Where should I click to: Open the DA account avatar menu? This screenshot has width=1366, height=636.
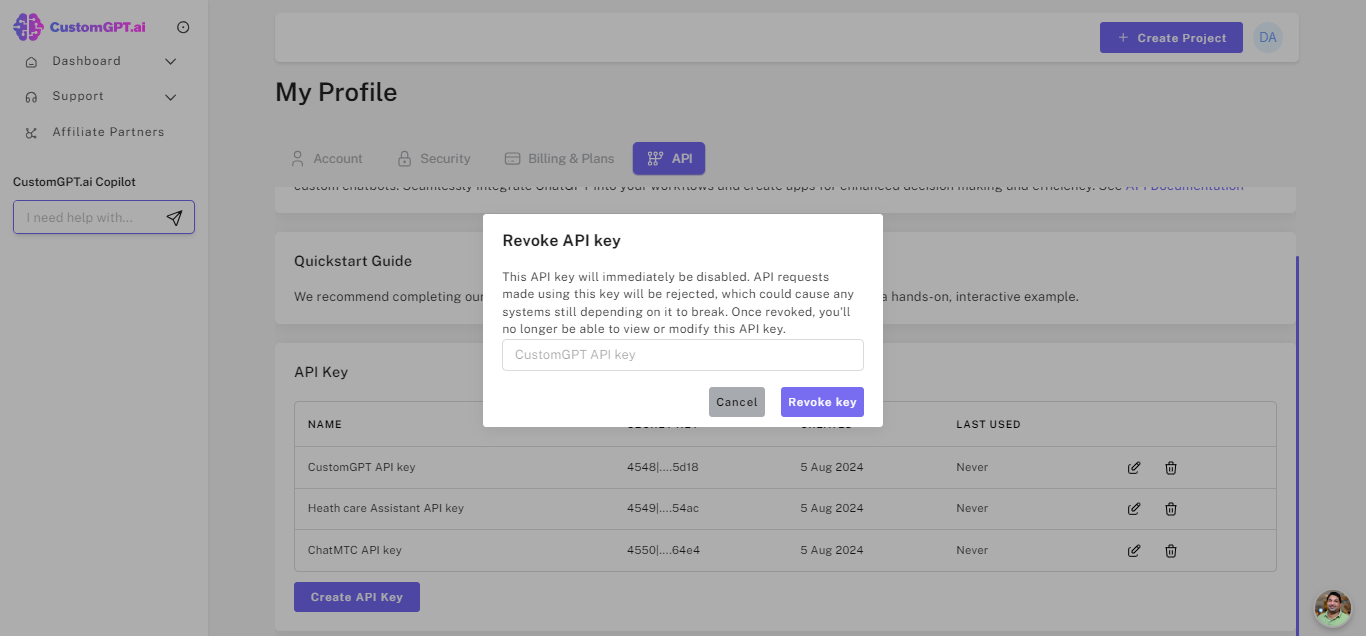1268,37
